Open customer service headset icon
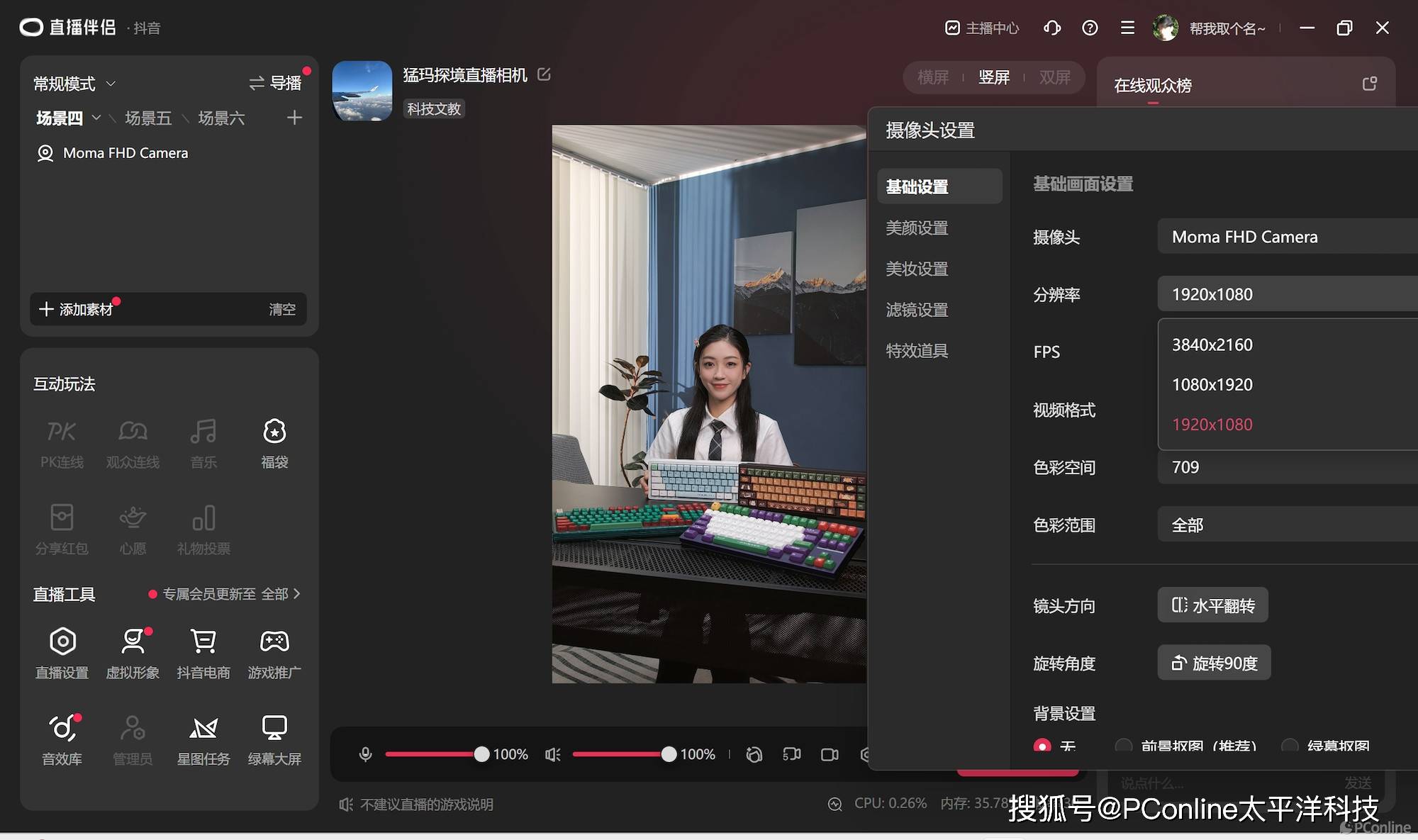 1052,28
